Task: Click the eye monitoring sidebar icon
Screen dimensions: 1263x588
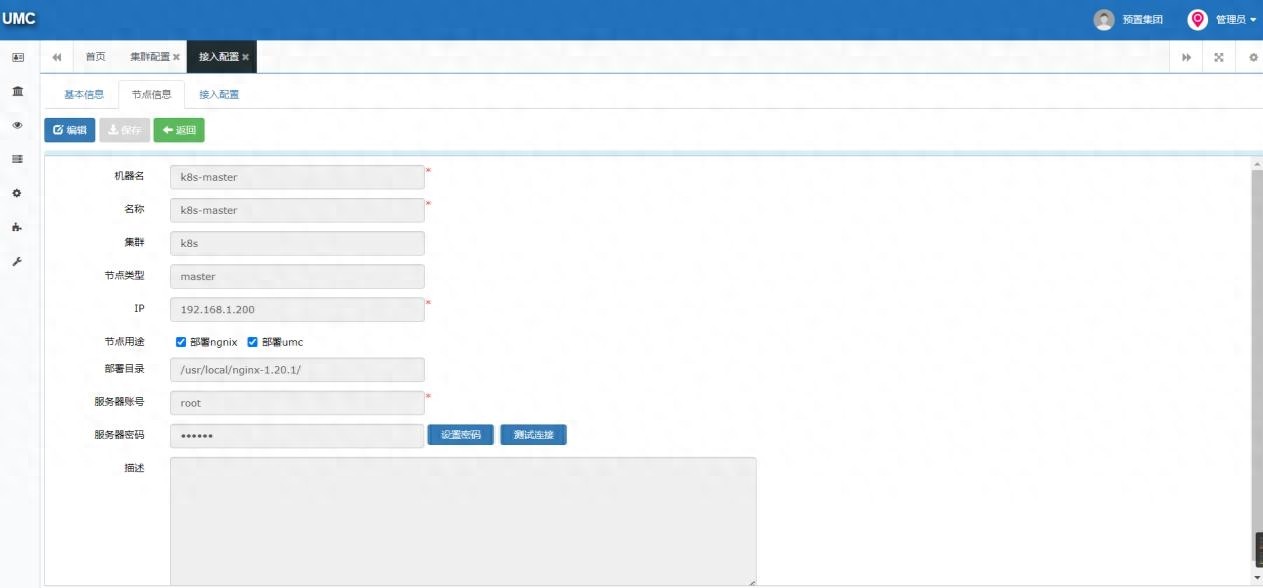Action: pos(17,125)
